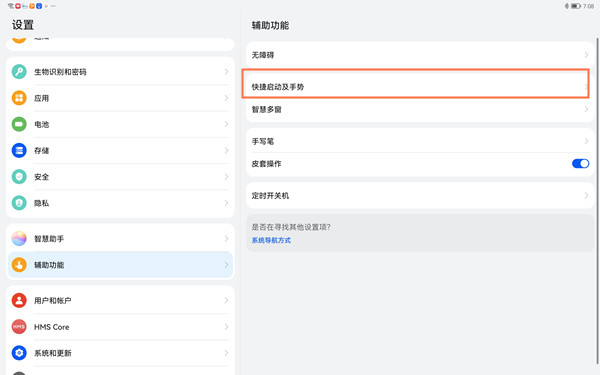Click the 安全 shield icon
Viewport: 600px width, 375px height.
pos(19,177)
